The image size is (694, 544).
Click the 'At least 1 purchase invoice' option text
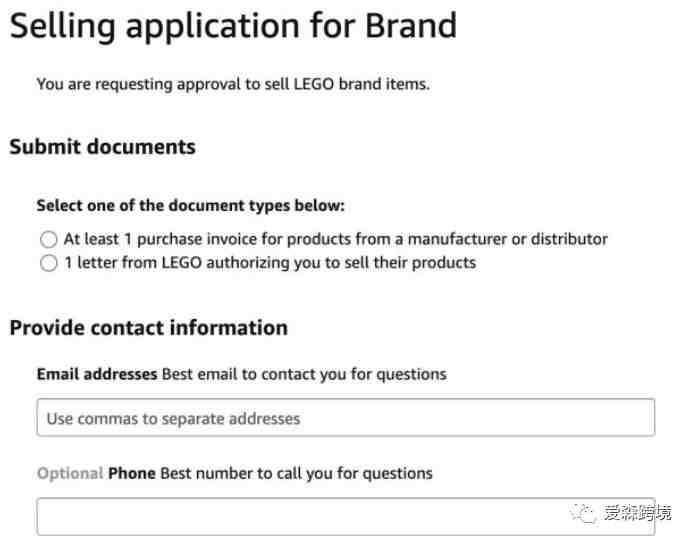coord(335,239)
